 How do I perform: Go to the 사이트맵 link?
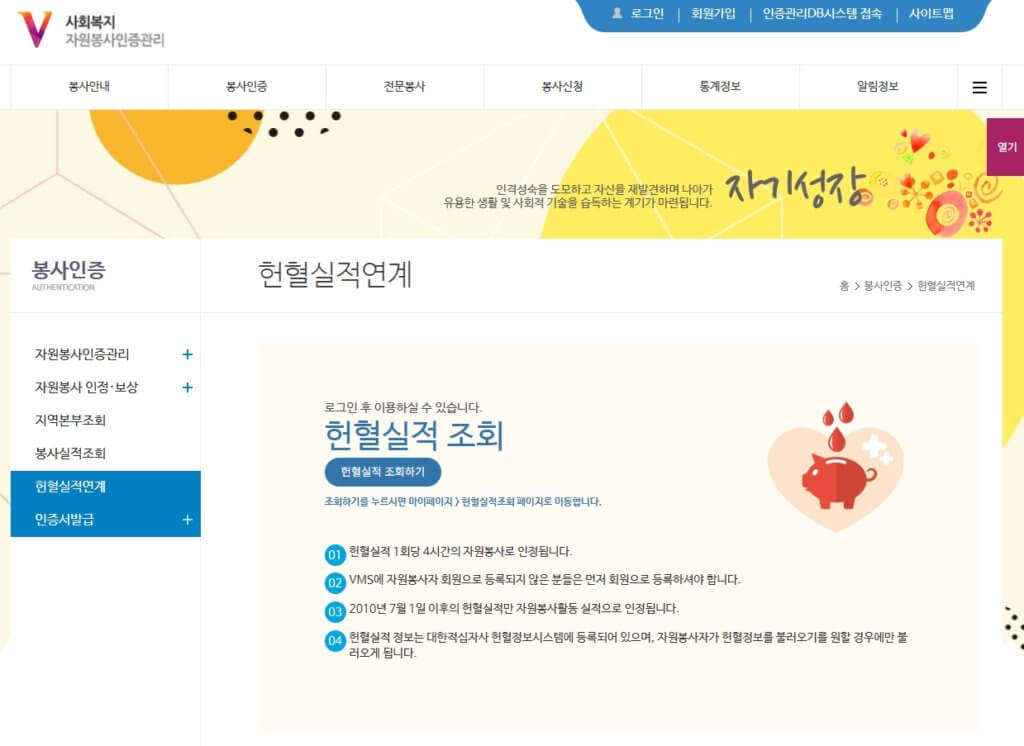coord(931,14)
